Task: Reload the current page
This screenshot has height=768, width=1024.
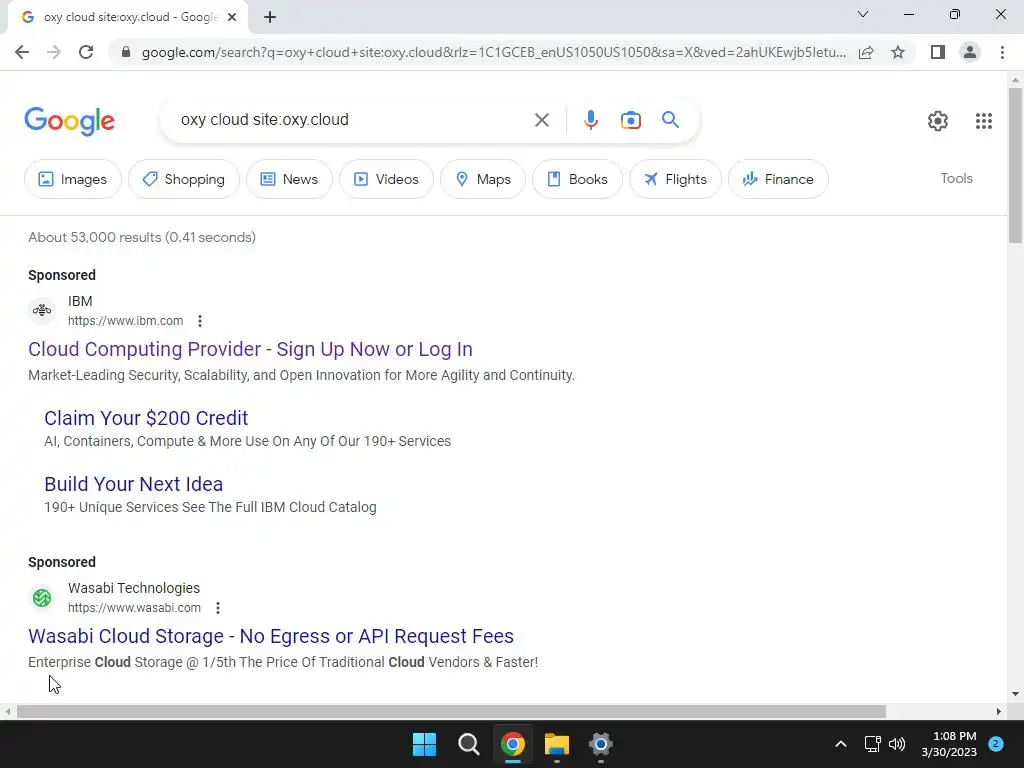Action: [x=86, y=52]
